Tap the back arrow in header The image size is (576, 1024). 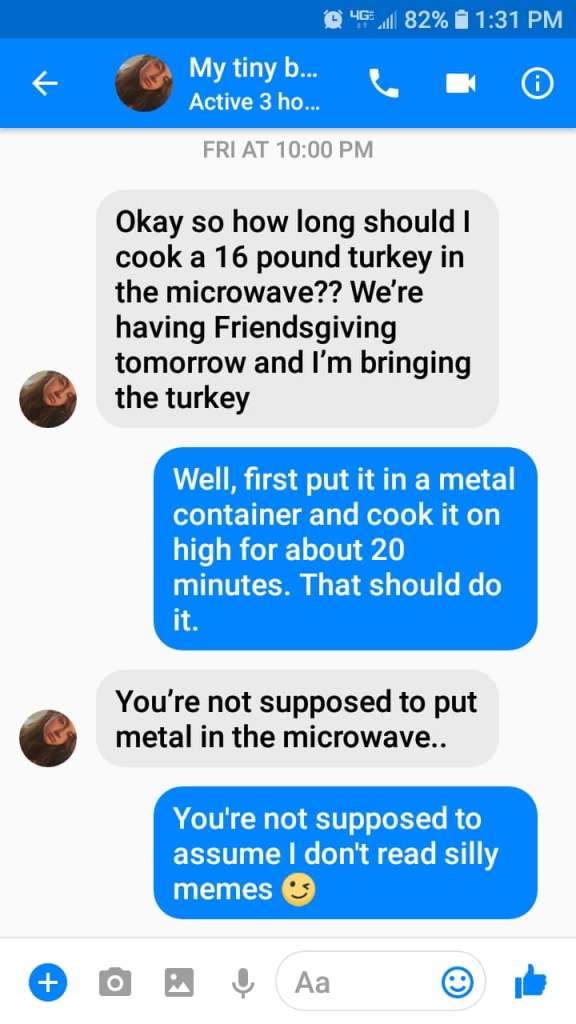(45, 83)
